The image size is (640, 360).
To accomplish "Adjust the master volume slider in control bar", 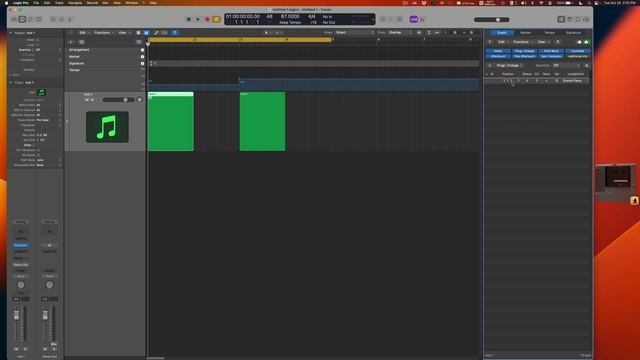I will coord(491,20).
